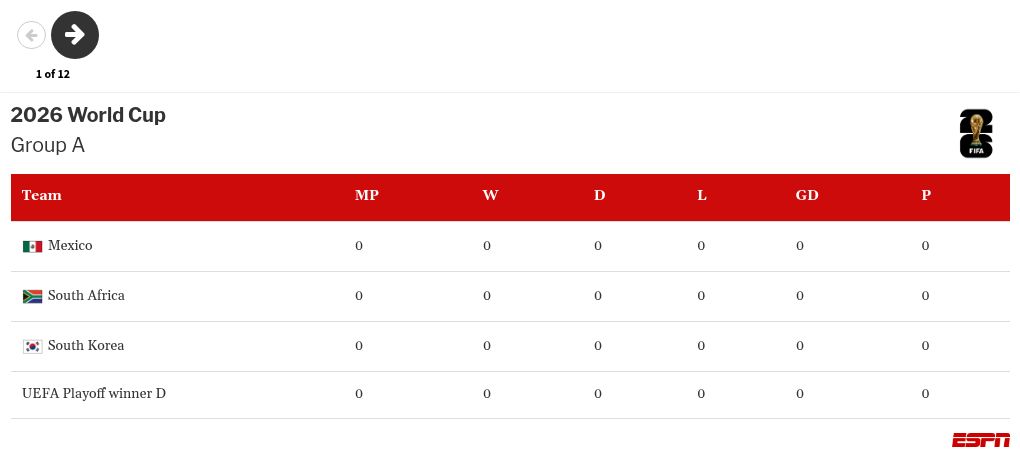This screenshot has height=462, width=1020.
Task: Click the MP column header
Action: (x=366, y=195)
